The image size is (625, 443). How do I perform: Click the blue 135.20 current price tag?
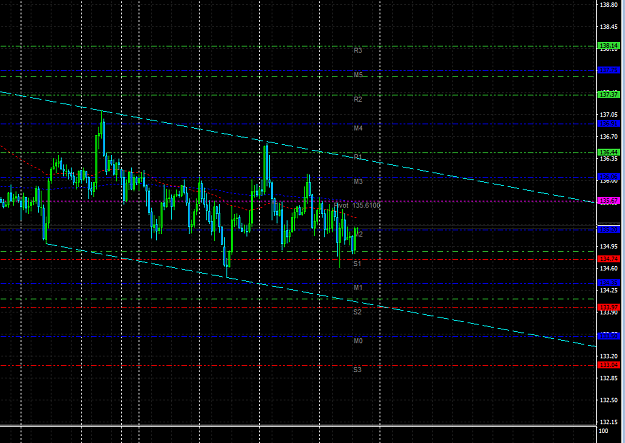[609, 230]
